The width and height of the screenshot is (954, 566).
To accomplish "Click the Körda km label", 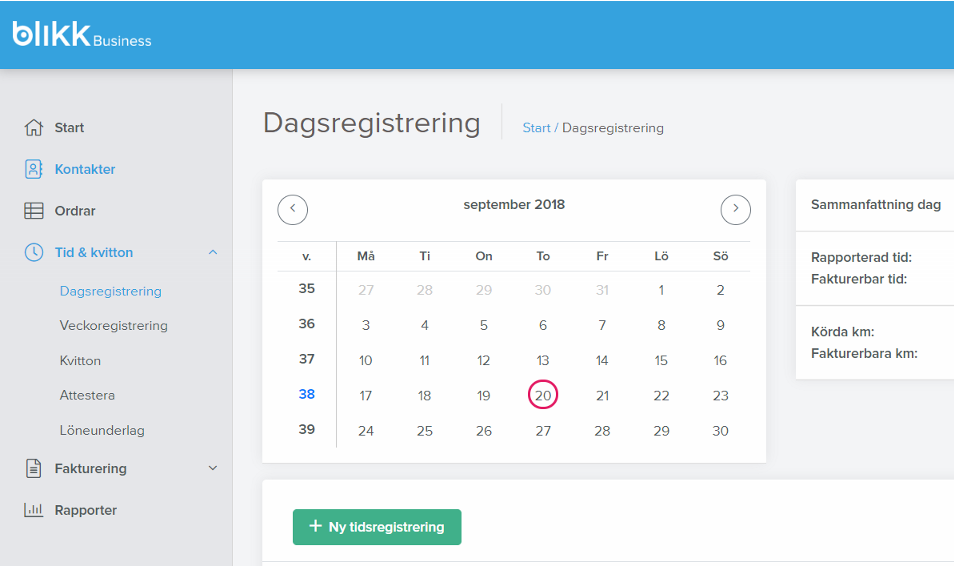I will pyautogui.click(x=843, y=332).
